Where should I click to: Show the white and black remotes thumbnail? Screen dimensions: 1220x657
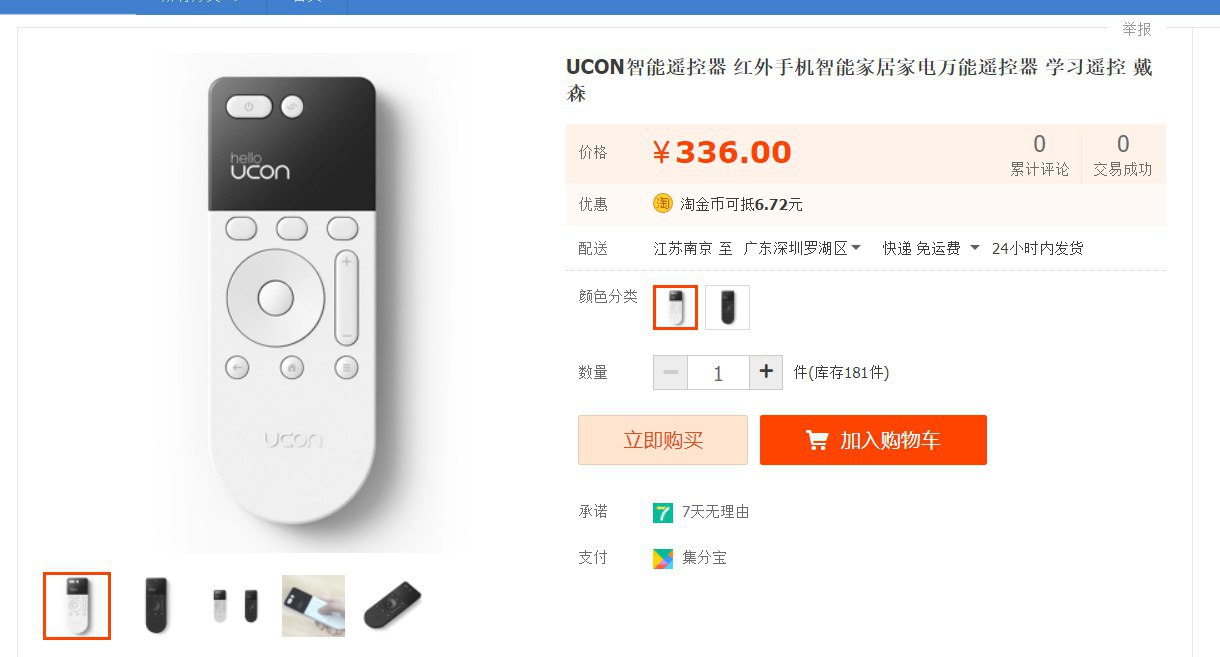coord(234,606)
